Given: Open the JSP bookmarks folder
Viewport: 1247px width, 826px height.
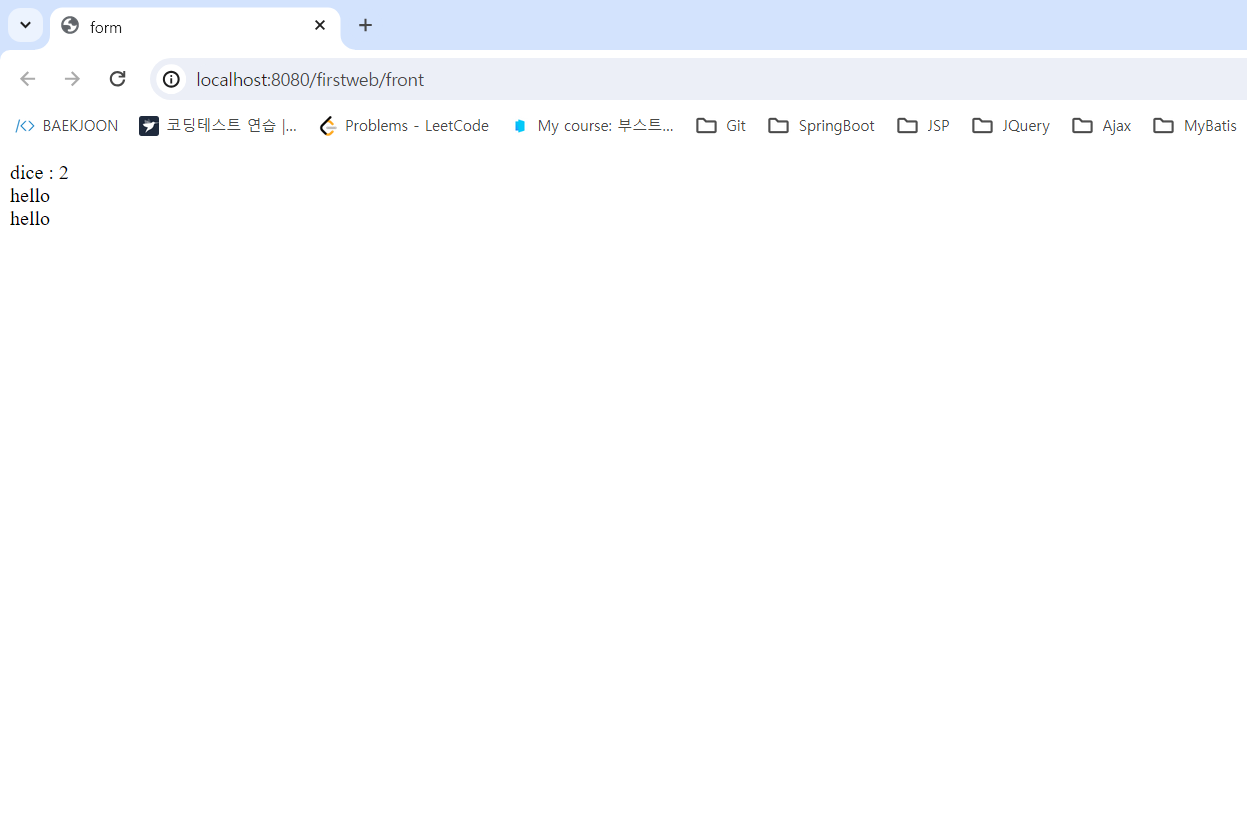Looking at the screenshot, I should (924, 126).
